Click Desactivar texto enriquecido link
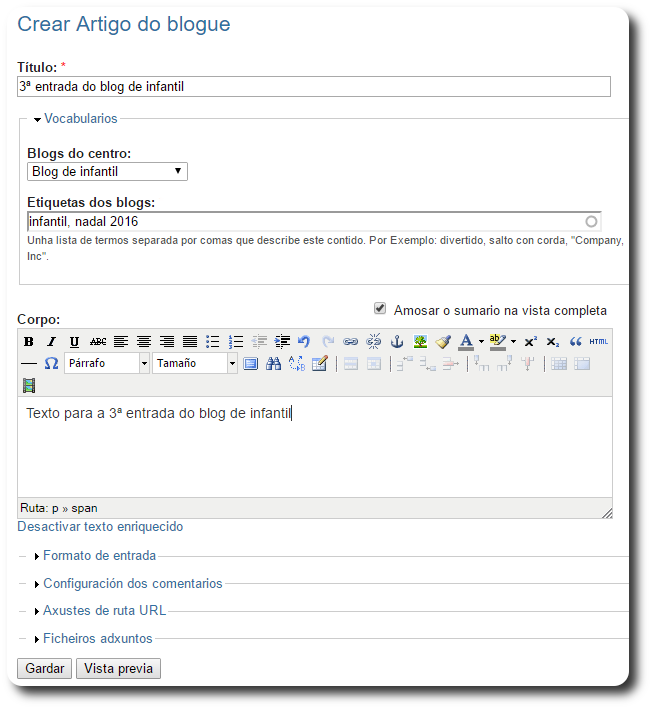 pos(100,527)
